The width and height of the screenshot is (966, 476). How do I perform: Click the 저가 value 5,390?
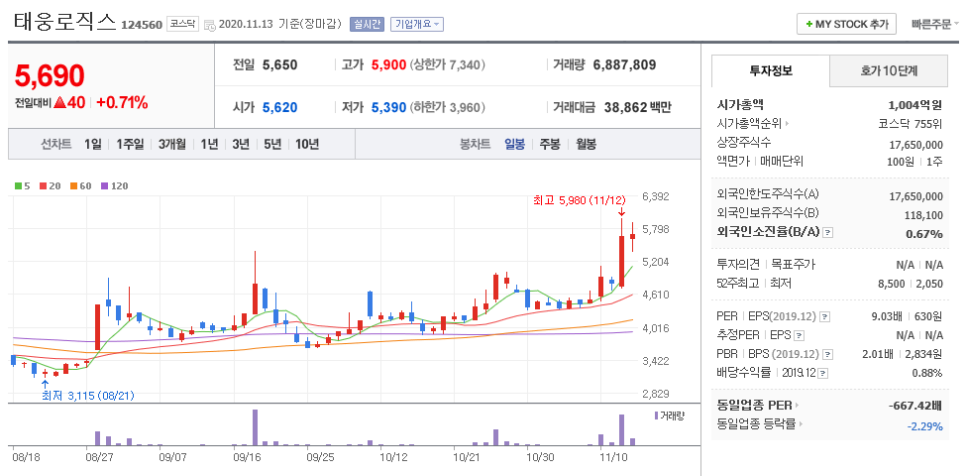(x=389, y=107)
